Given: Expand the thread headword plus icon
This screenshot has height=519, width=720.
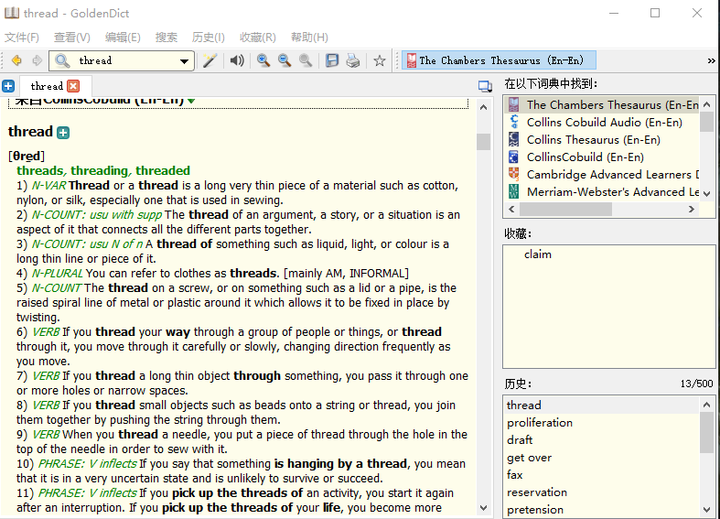Looking at the screenshot, I should pyautogui.click(x=63, y=132).
